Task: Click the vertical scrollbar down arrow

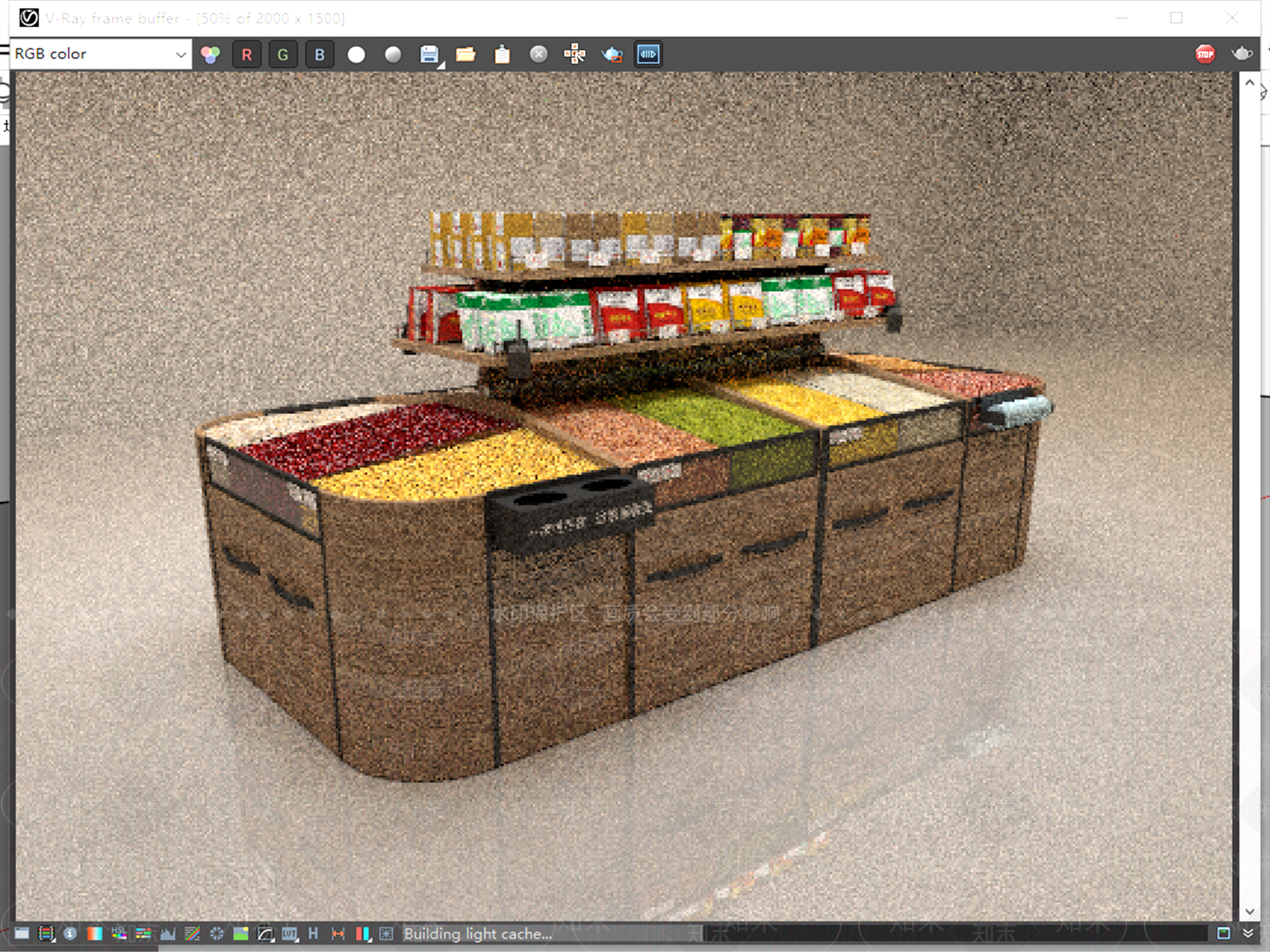Action: click(1249, 912)
